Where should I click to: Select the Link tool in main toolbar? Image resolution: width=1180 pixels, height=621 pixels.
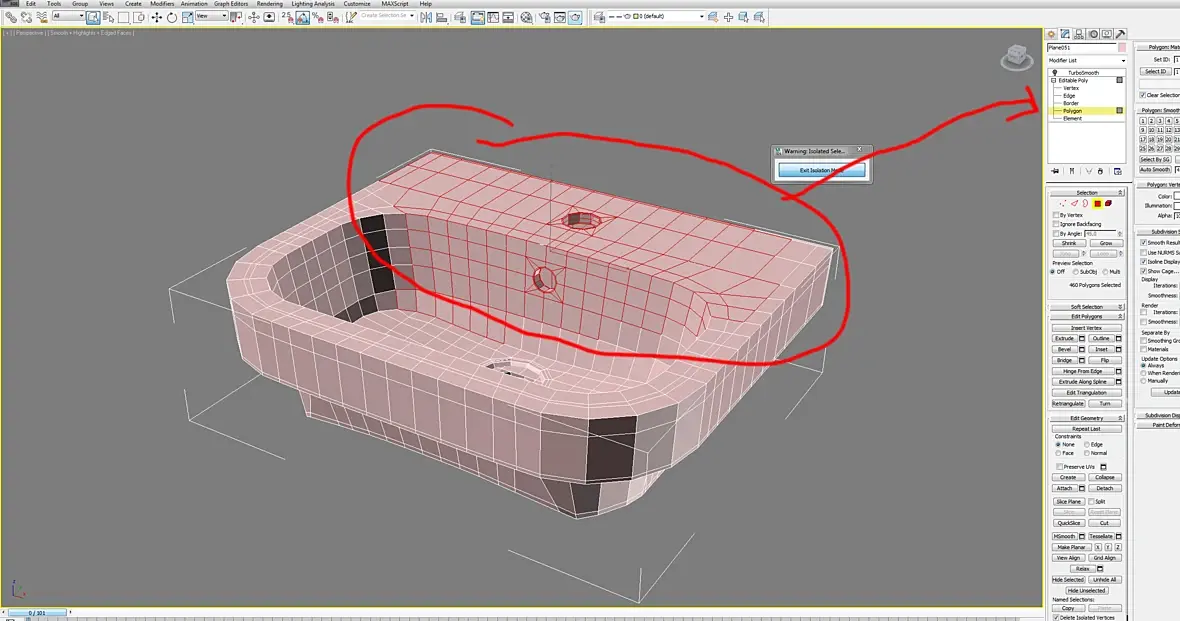pos(11,17)
